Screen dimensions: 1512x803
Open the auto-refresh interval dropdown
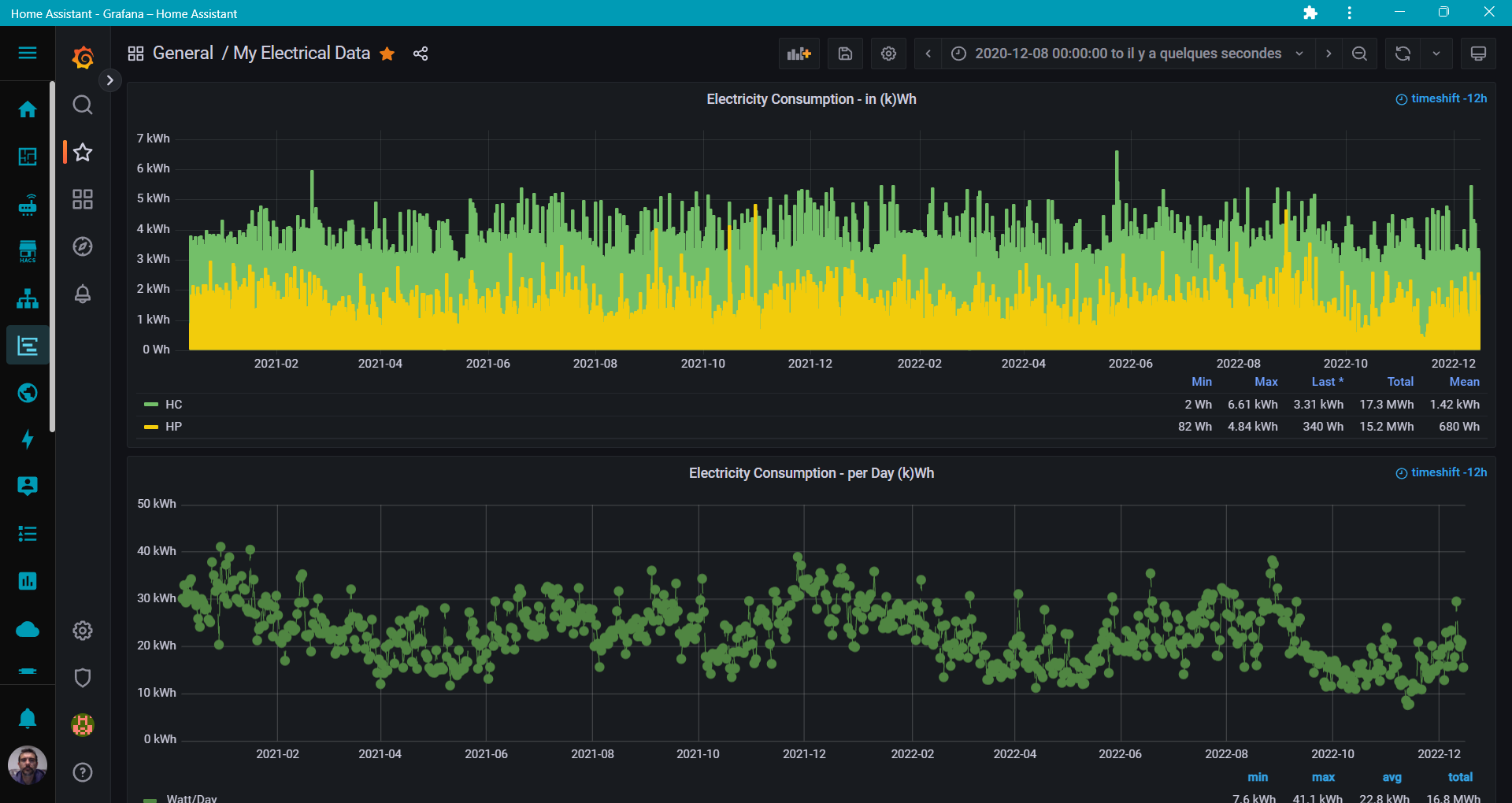coord(1436,53)
